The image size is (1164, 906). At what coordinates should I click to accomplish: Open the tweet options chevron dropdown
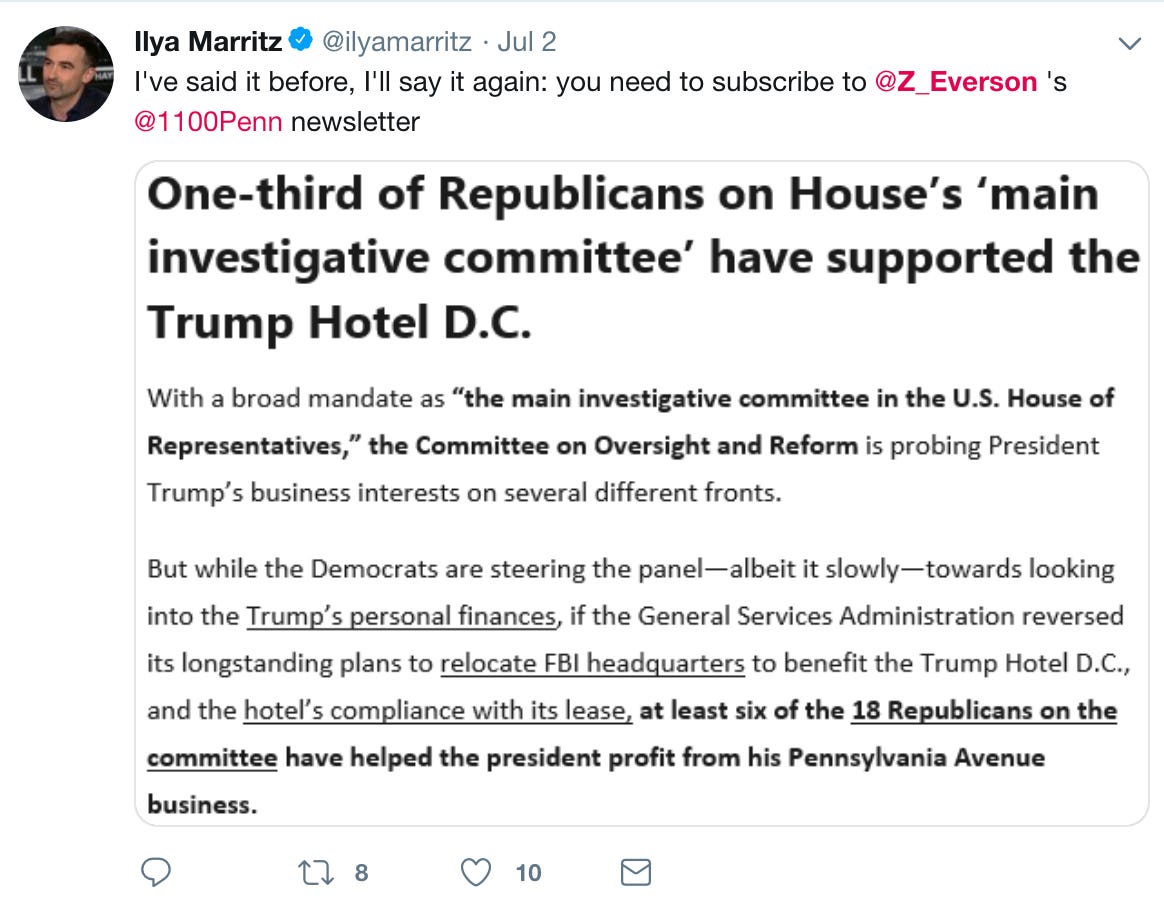(1129, 44)
